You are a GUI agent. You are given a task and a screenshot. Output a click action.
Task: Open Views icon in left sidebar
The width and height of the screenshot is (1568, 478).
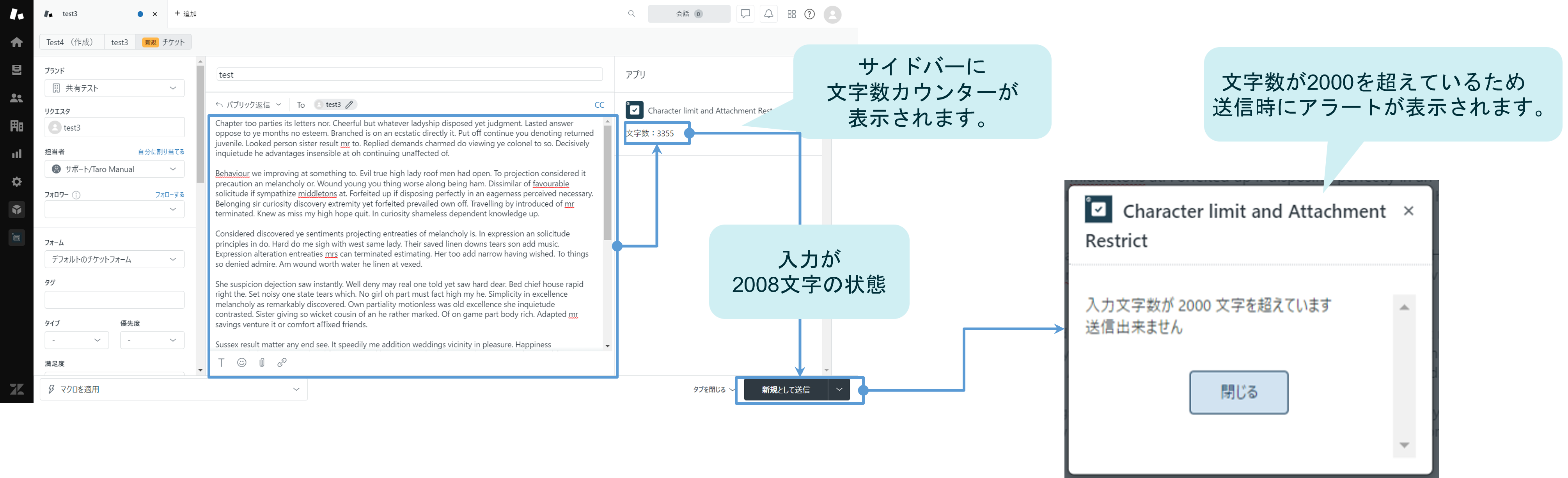pyautogui.click(x=16, y=70)
